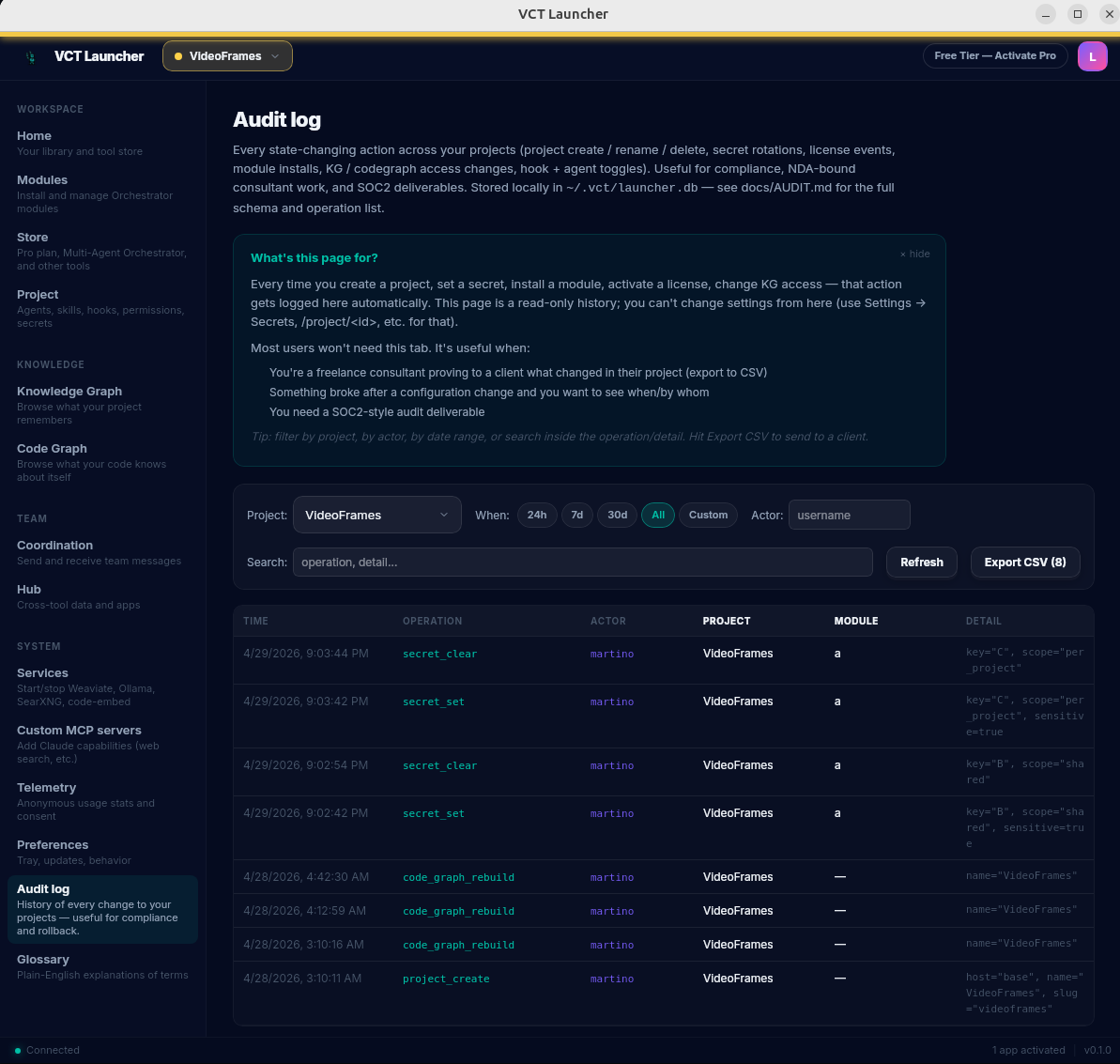Open the VideoFrames project switcher in header
The image size is (1120, 1064).
coord(227,55)
